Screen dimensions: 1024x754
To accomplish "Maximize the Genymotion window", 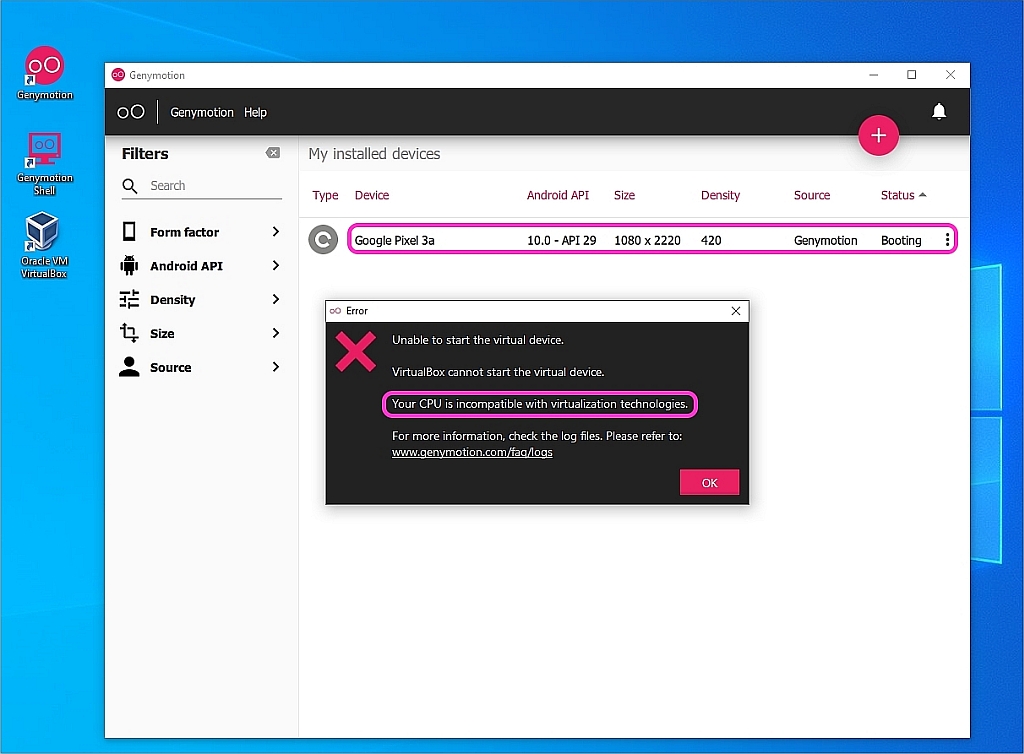I will click(x=912, y=75).
